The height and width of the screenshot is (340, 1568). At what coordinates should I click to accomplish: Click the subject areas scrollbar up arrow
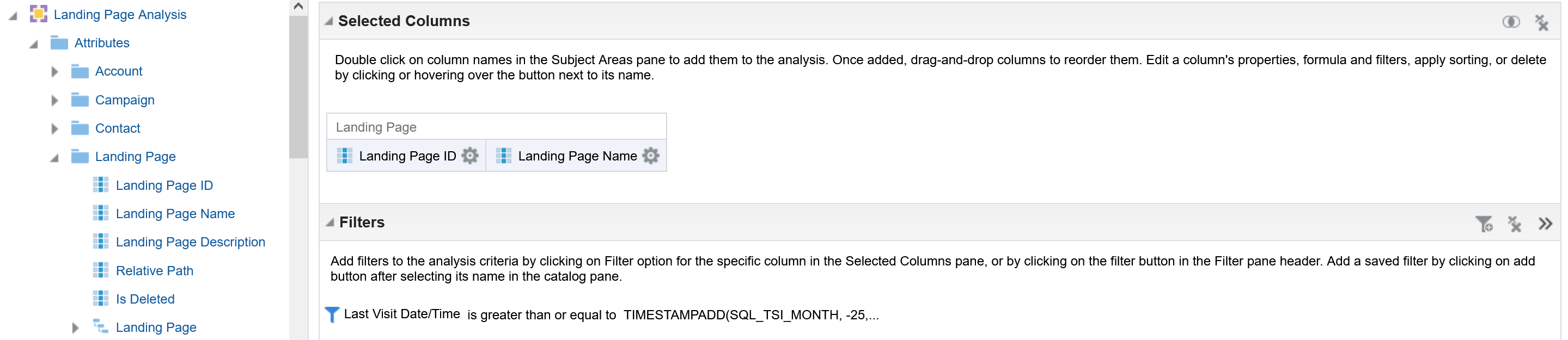point(298,6)
